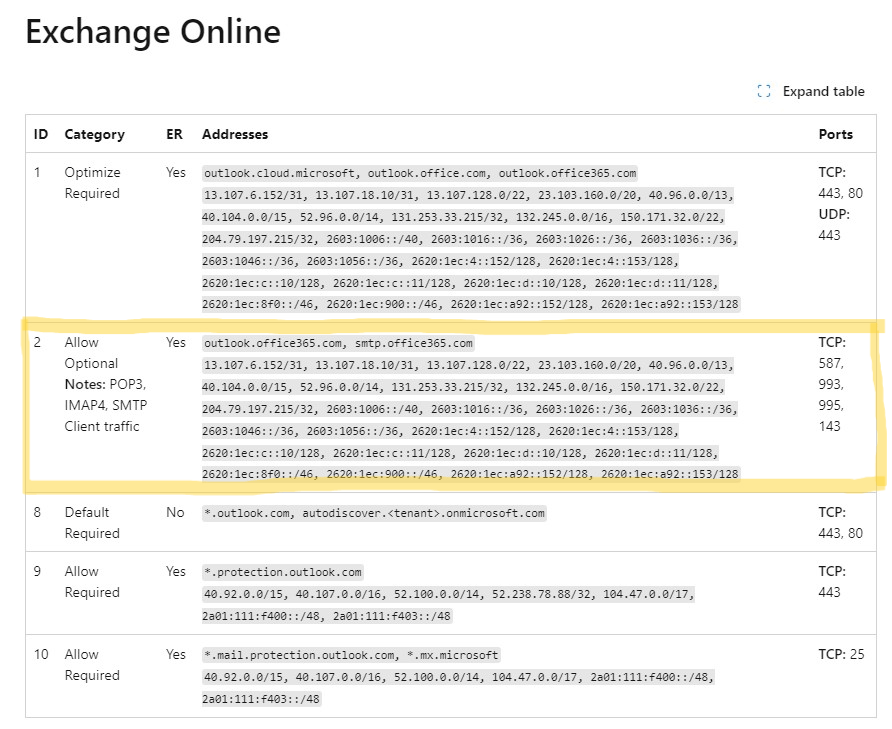Image resolution: width=892 pixels, height=729 pixels.
Task: Click 2a01:111:f403::/48 in row 10
Action: [x=262, y=699]
